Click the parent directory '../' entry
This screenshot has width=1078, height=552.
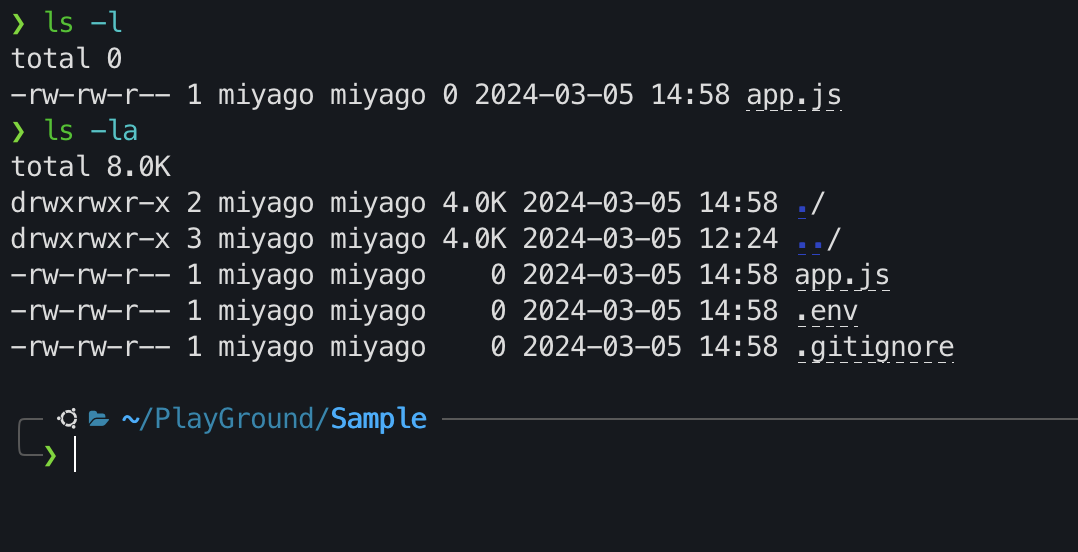pyautogui.click(x=818, y=238)
